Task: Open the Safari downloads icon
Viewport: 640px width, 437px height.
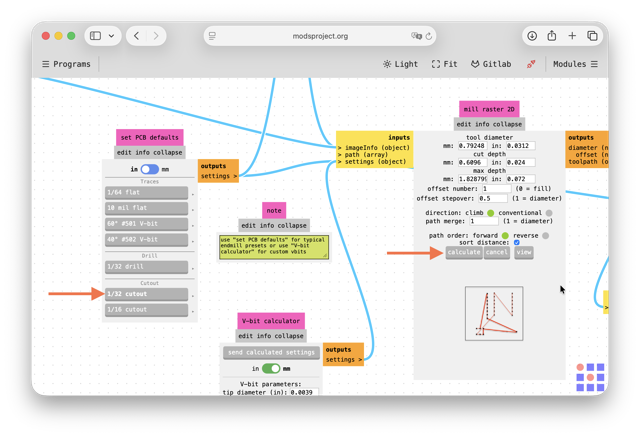Action: (x=532, y=36)
